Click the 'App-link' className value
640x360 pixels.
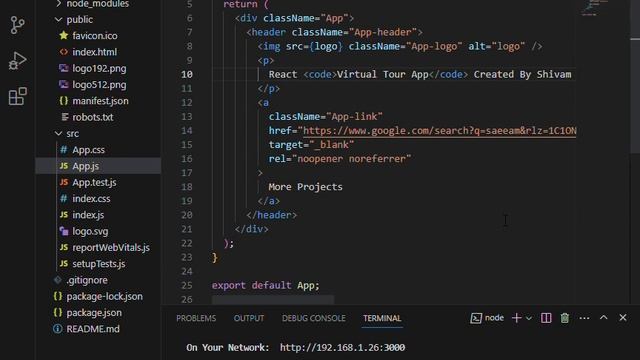(x=354, y=117)
